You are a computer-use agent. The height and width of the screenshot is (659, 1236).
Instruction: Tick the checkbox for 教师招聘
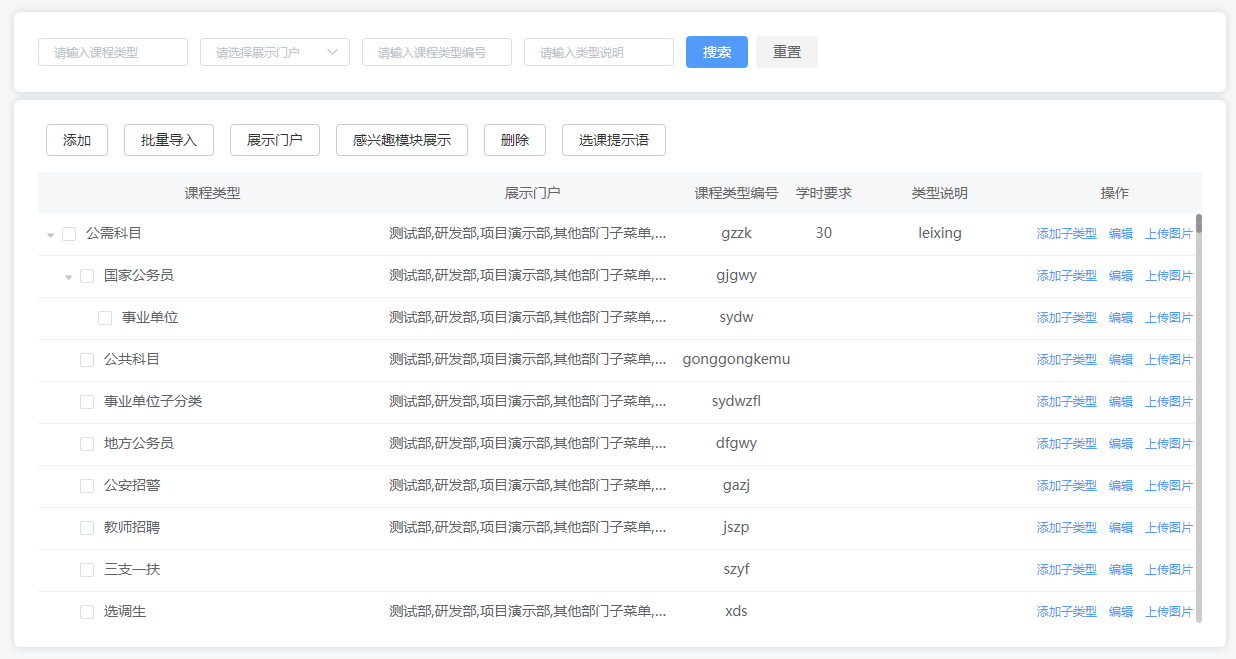87,528
